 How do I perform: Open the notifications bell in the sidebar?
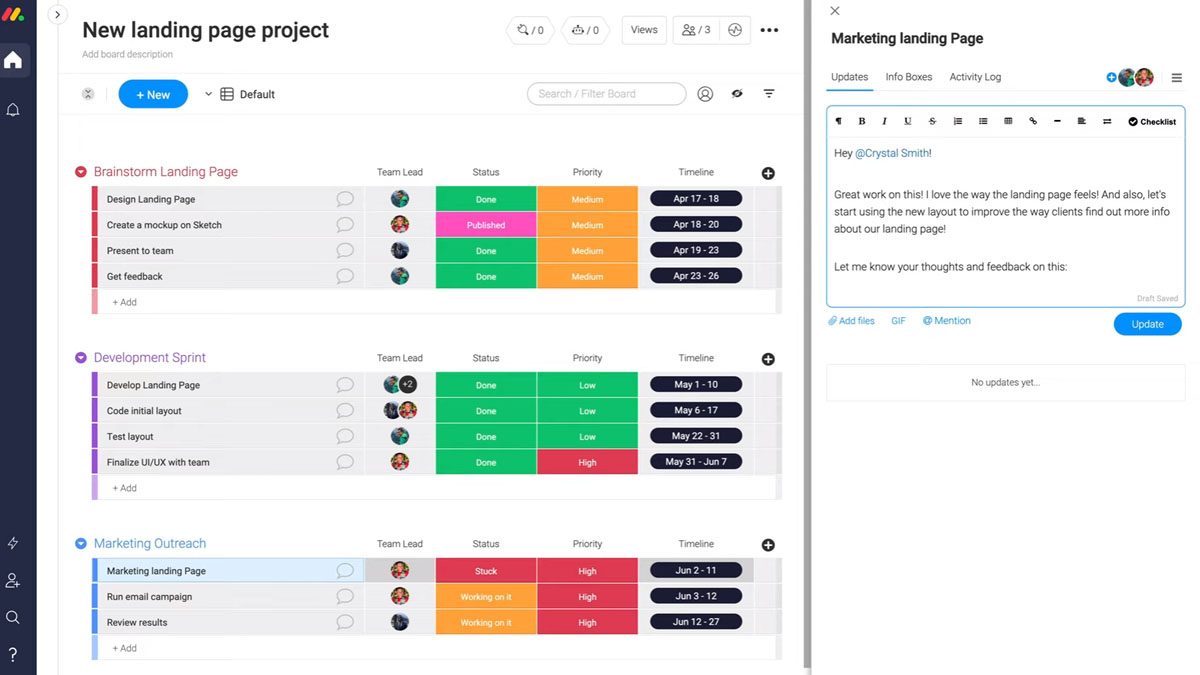click(x=13, y=109)
